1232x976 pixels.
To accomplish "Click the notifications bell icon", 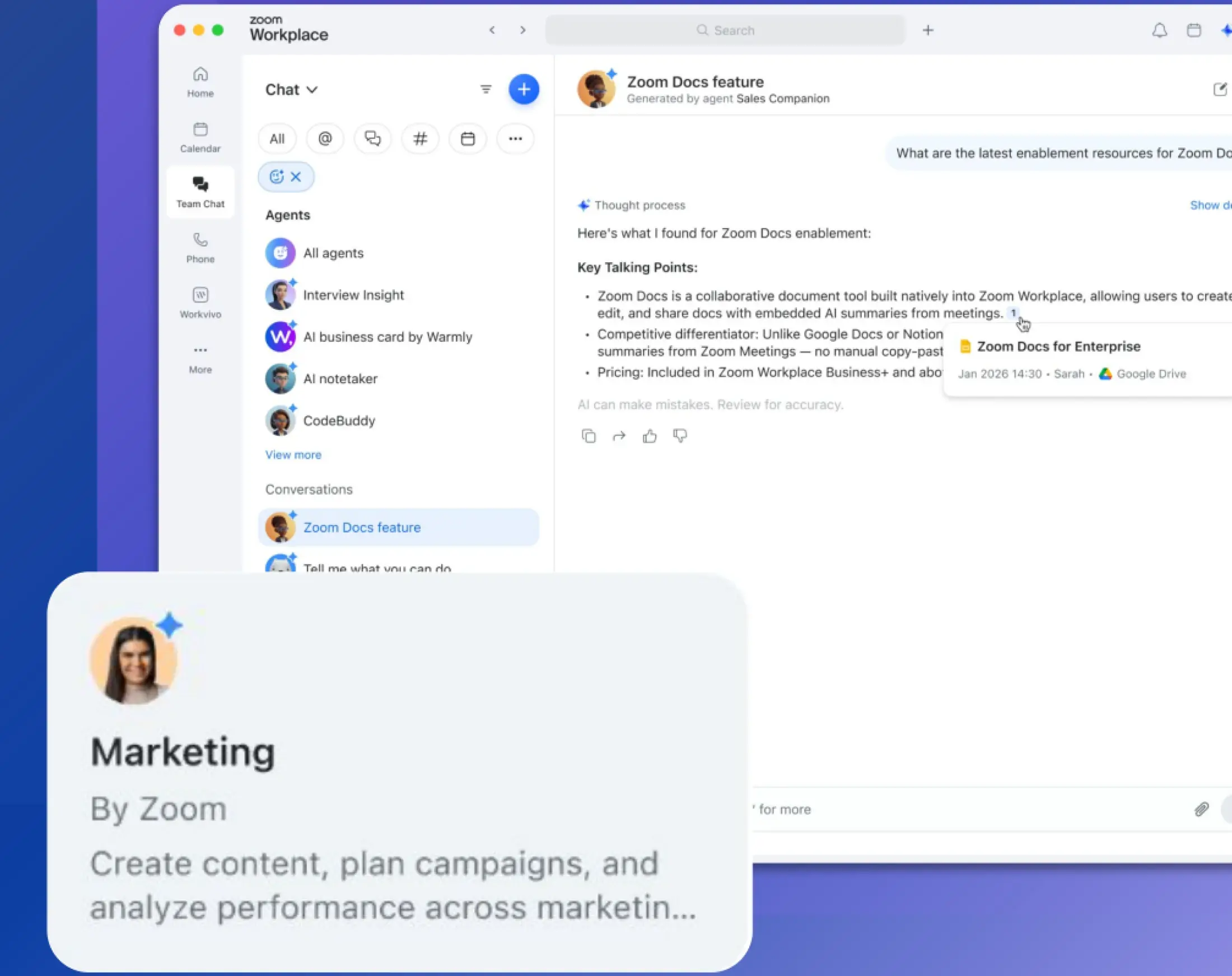I will [x=1159, y=30].
